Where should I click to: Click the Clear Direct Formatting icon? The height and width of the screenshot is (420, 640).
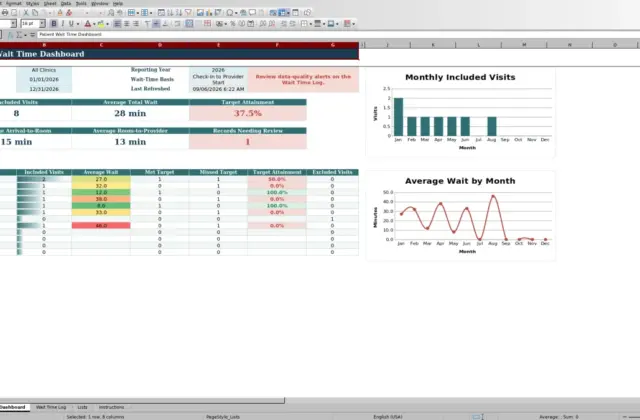tap(69, 13)
